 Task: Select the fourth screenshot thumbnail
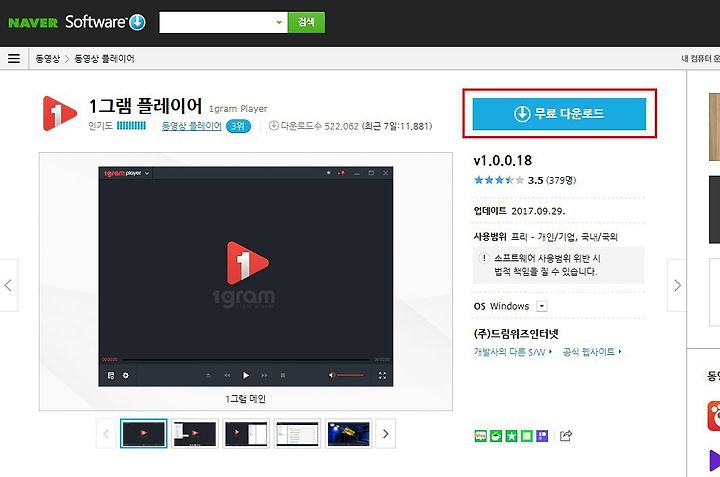(297, 433)
